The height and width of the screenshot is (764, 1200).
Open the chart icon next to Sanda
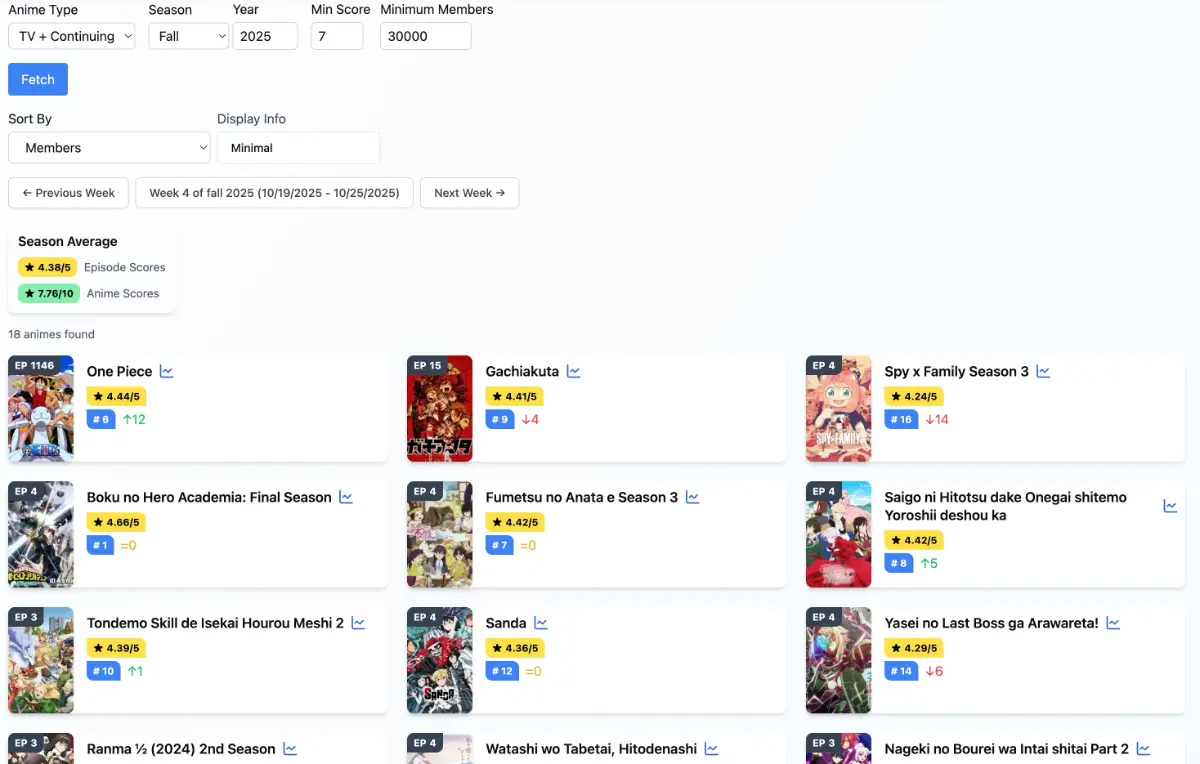pos(540,623)
